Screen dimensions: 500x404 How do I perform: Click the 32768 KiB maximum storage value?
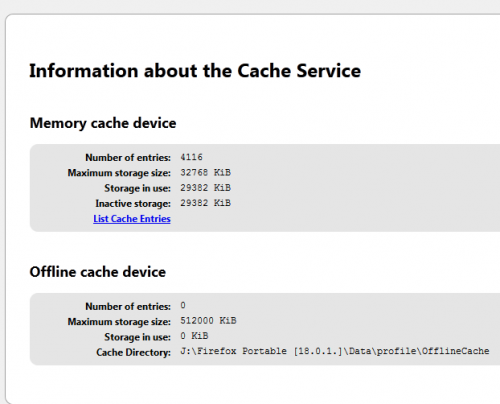205,172
